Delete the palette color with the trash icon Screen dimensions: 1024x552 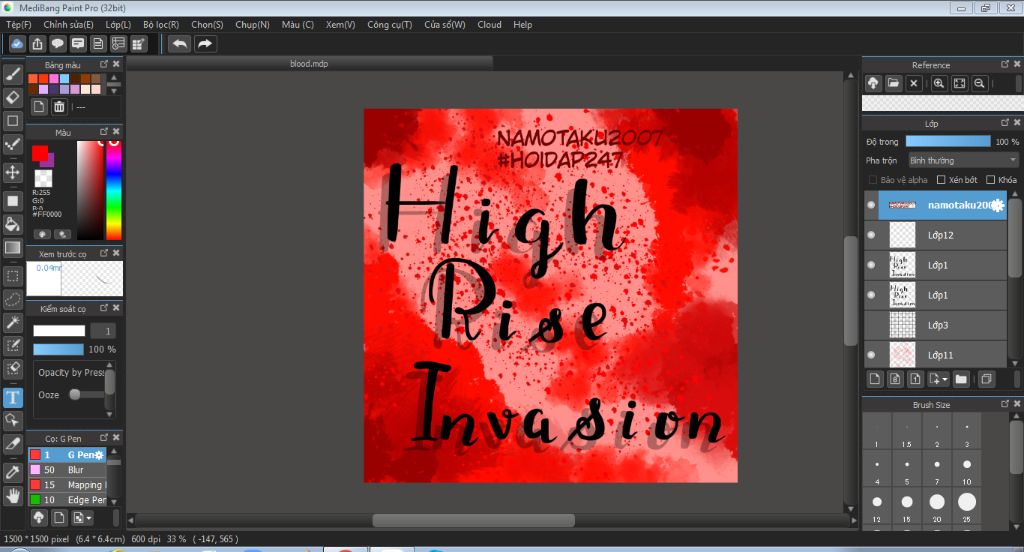[x=59, y=106]
